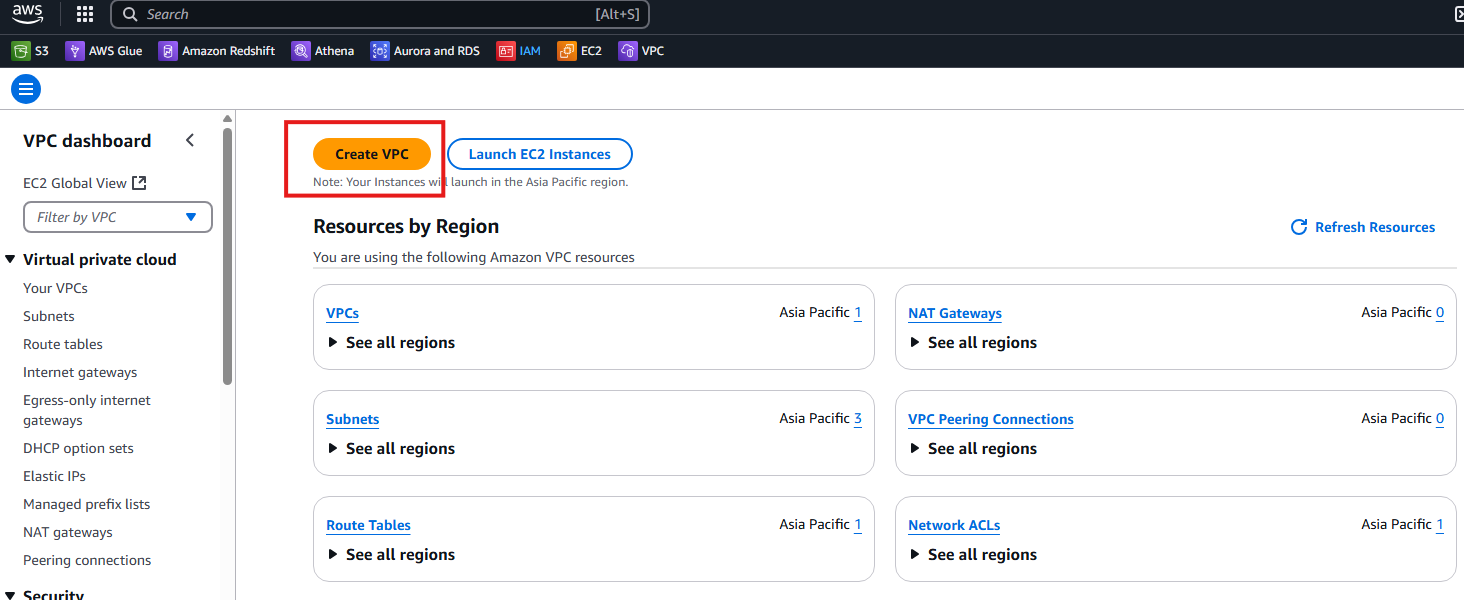Click the Subnets Asia Pacific count 3
1464x600 pixels.
(x=858, y=419)
